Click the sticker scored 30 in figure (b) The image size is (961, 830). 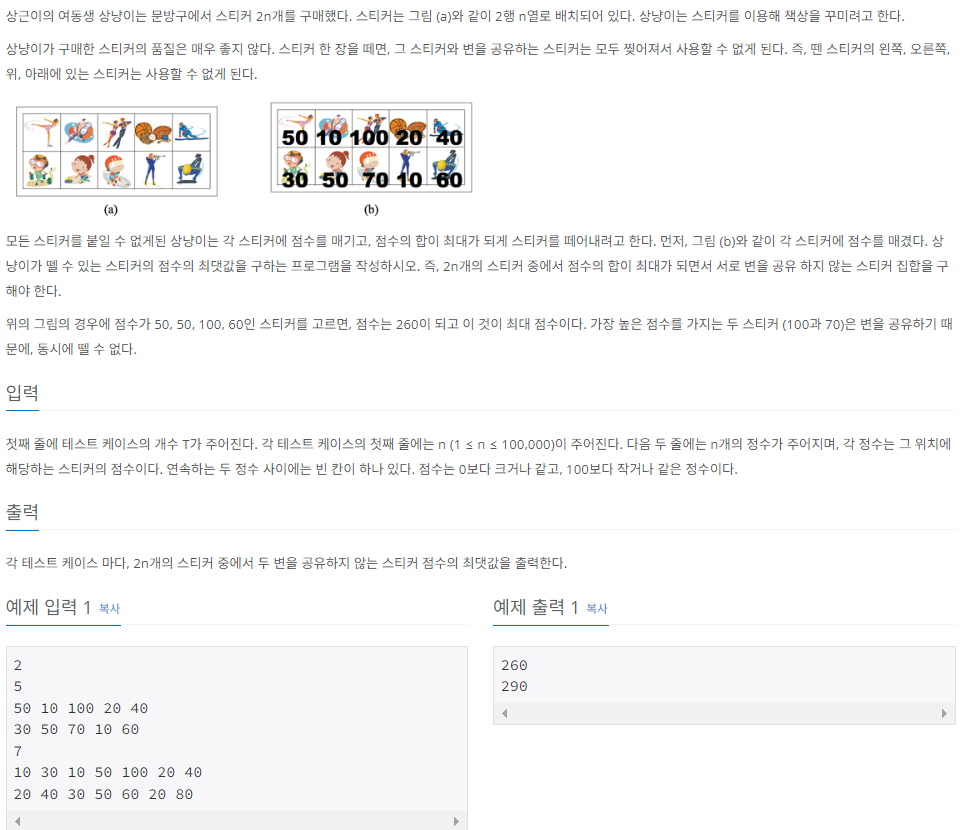click(x=296, y=168)
